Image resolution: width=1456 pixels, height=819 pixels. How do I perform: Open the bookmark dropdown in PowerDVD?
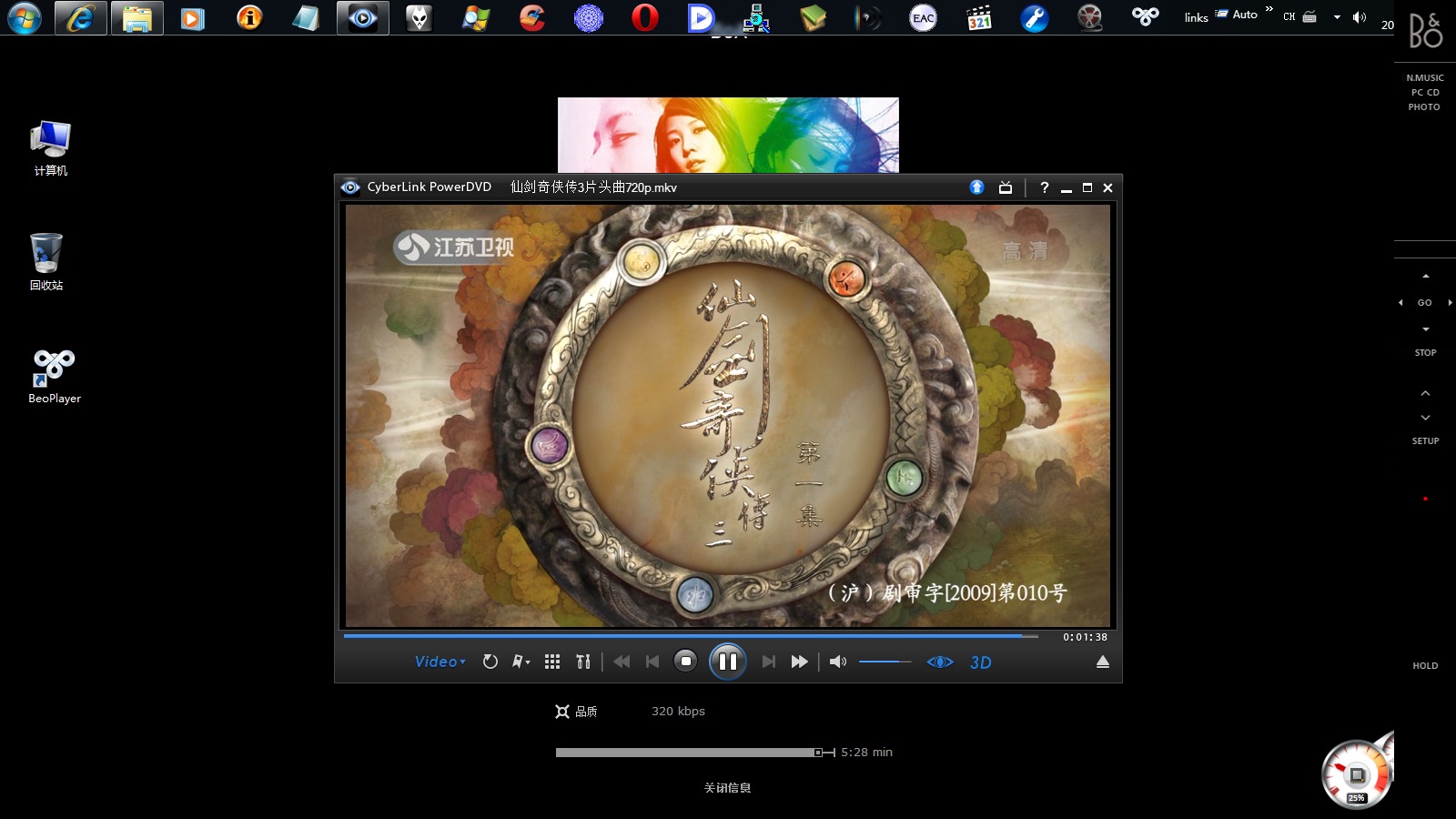coord(521,662)
